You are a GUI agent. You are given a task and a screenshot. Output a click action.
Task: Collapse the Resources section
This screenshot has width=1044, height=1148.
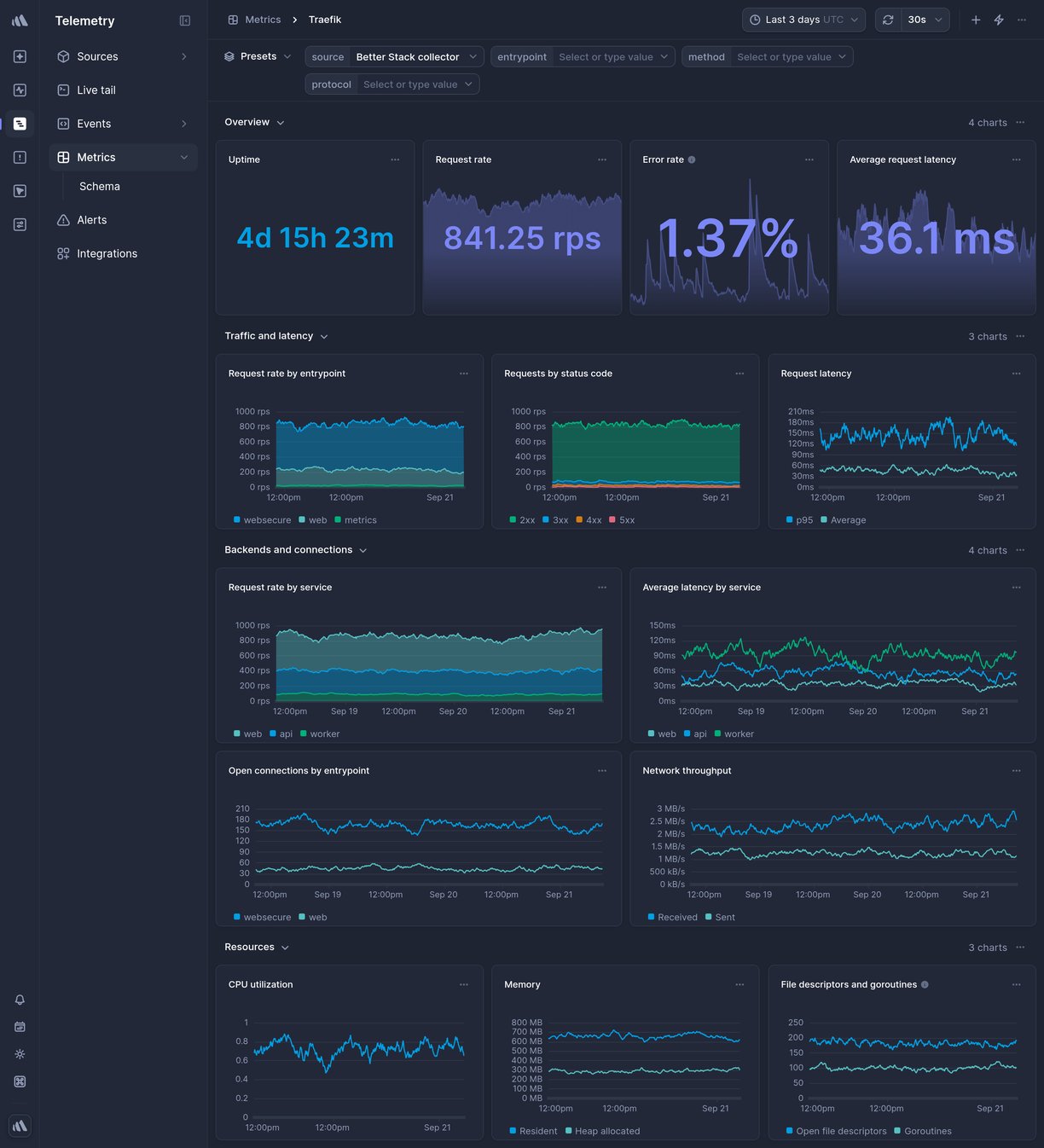coord(257,947)
